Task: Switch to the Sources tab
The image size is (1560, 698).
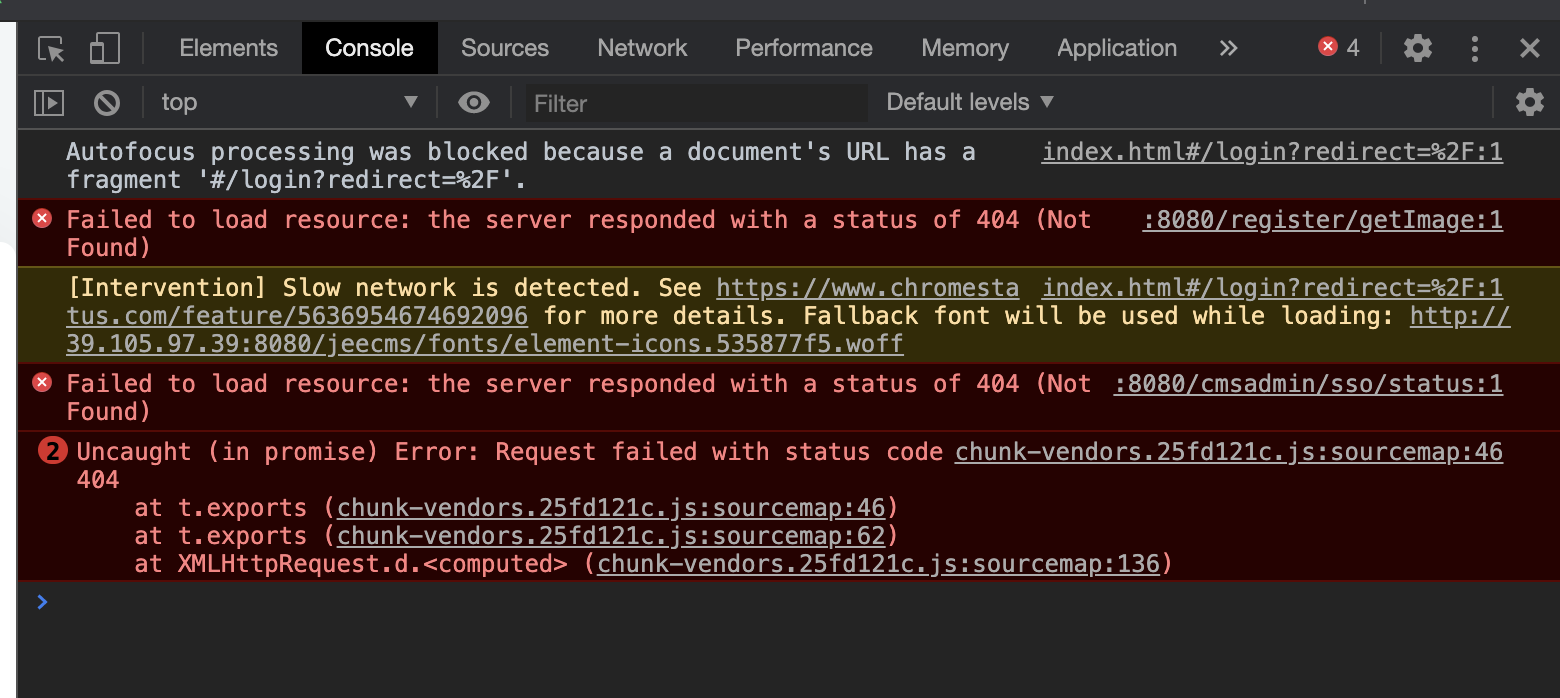Action: click(504, 48)
